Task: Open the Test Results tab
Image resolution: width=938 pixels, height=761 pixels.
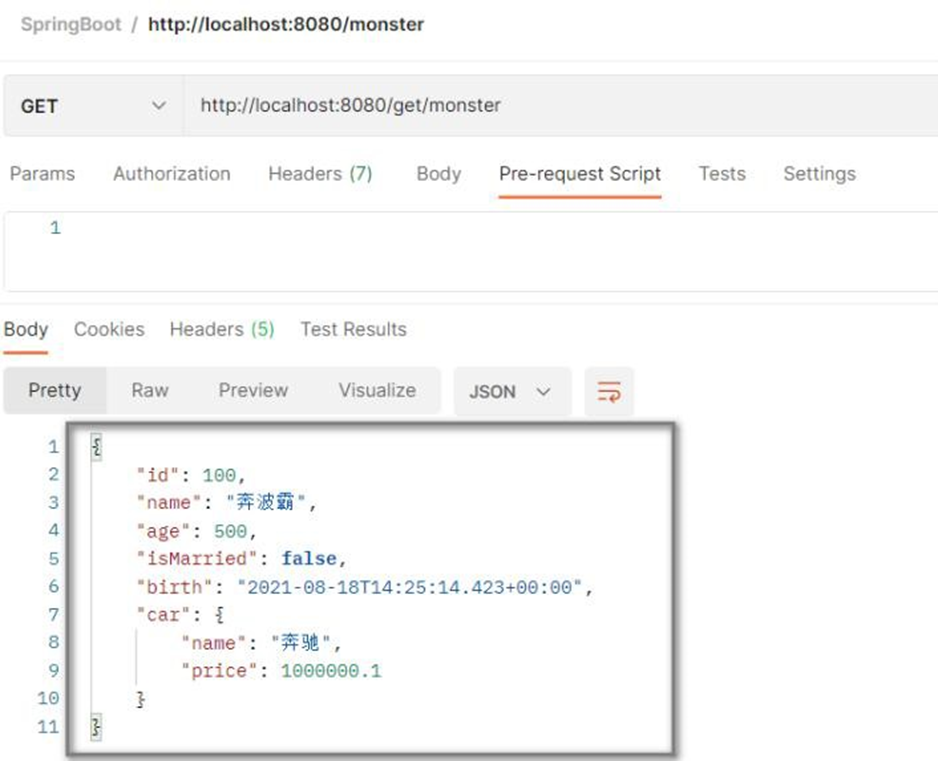Action: coord(353,330)
